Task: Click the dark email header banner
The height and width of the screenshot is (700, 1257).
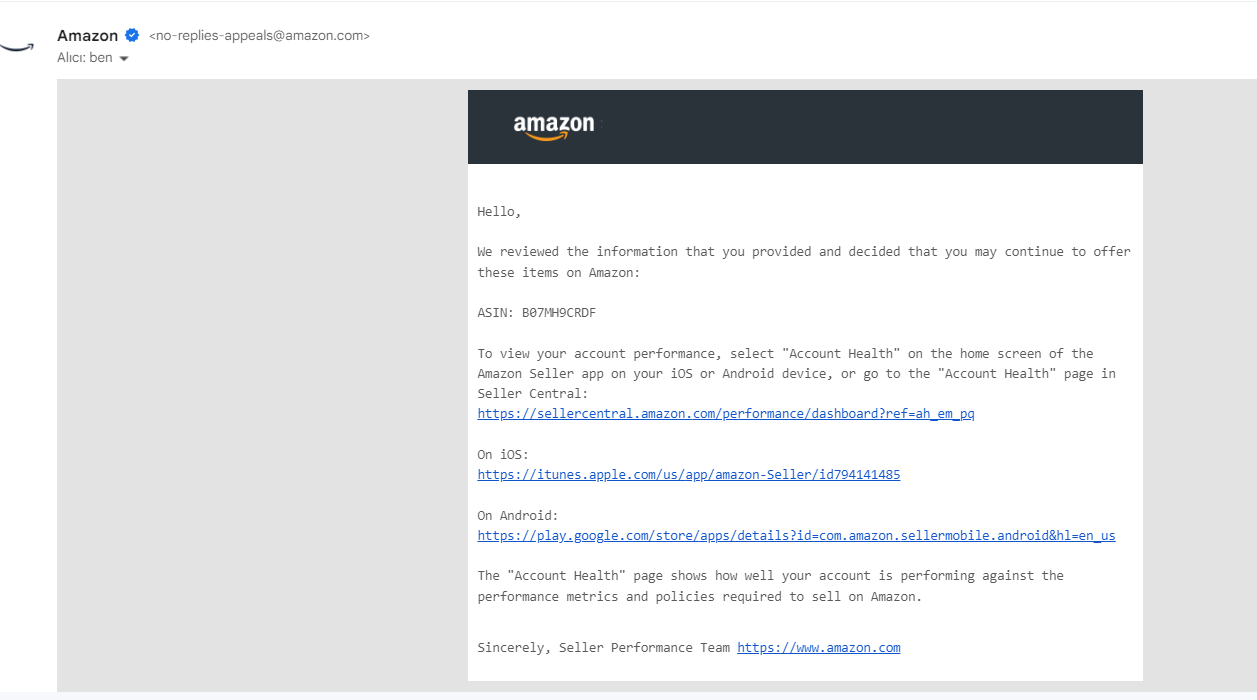Action: (805, 127)
